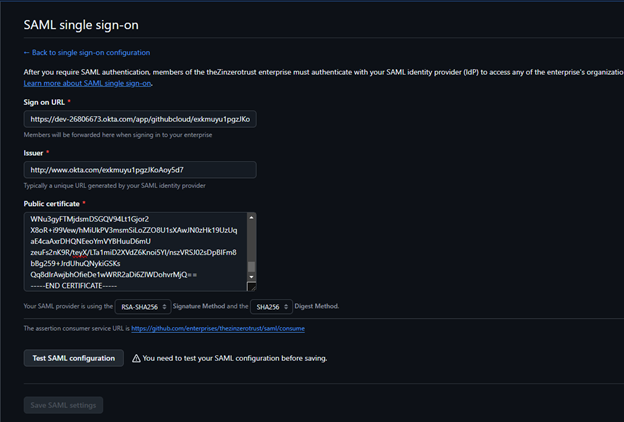The height and width of the screenshot is (422, 624).
Task: Click the 'Sign on URL' field label
Action: (44, 102)
